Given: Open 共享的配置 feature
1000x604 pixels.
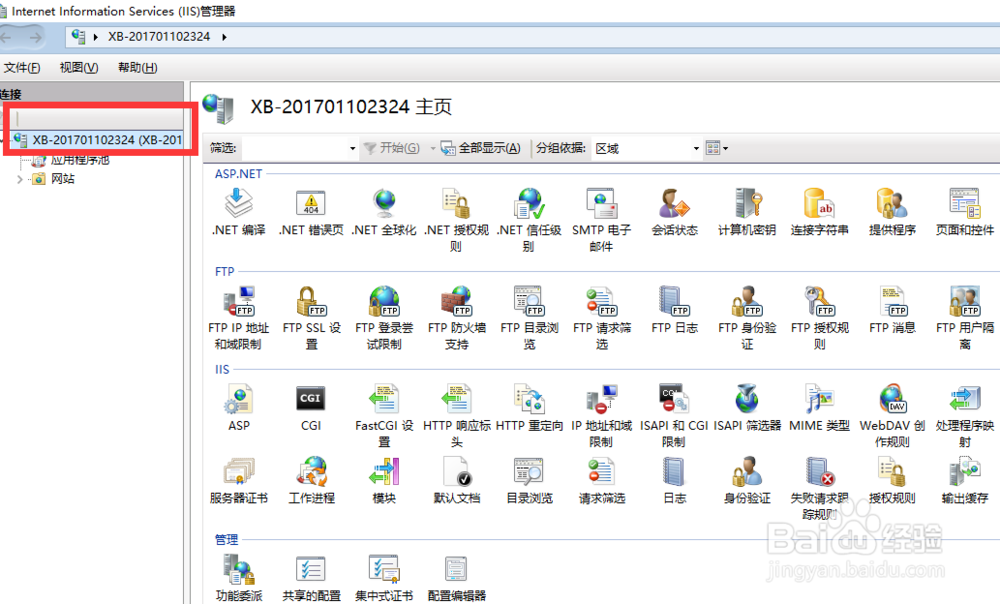Looking at the screenshot, I should pyautogui.click(x=311, y=578).
